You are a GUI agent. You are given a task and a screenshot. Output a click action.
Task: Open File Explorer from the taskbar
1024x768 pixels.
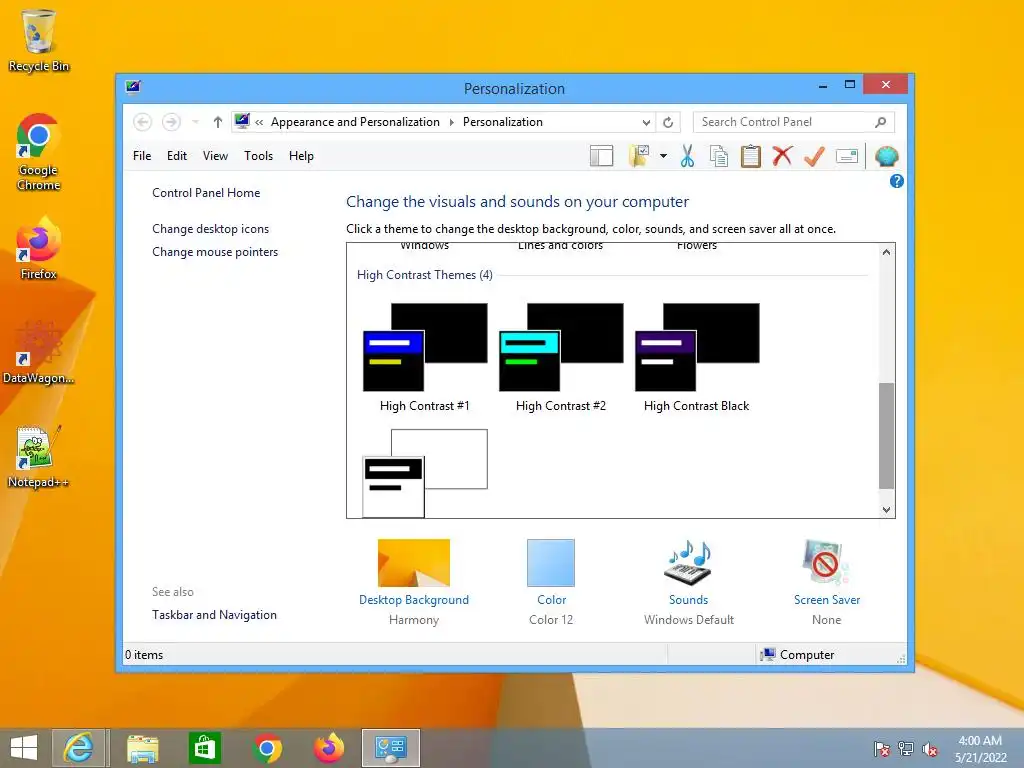[142, 748]
